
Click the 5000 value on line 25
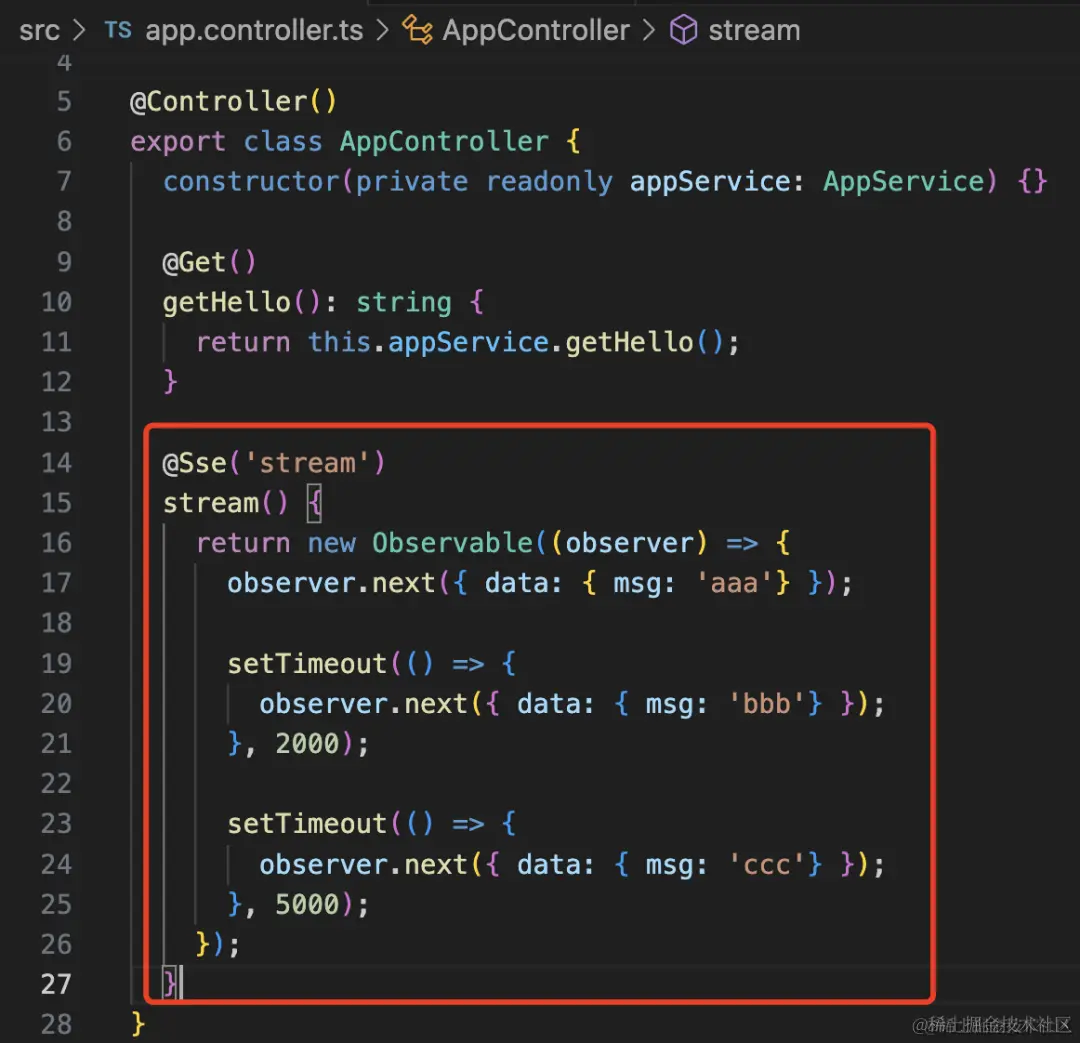pyautogui.click(x=307, y=904)
